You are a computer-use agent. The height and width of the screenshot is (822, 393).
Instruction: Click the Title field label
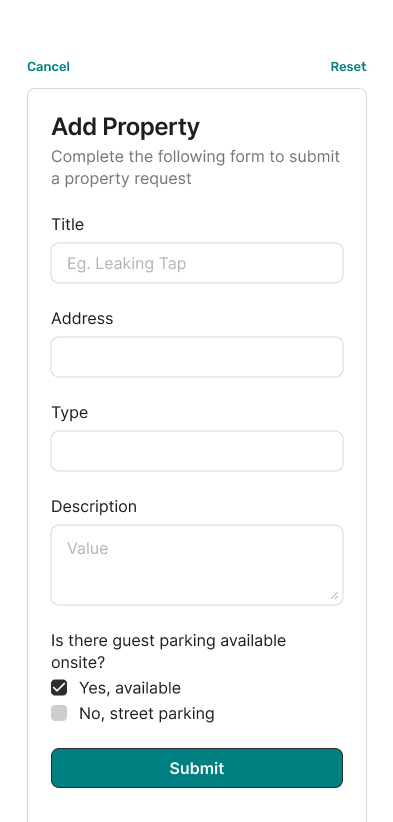pyautogui.click(x=68, y=224)
